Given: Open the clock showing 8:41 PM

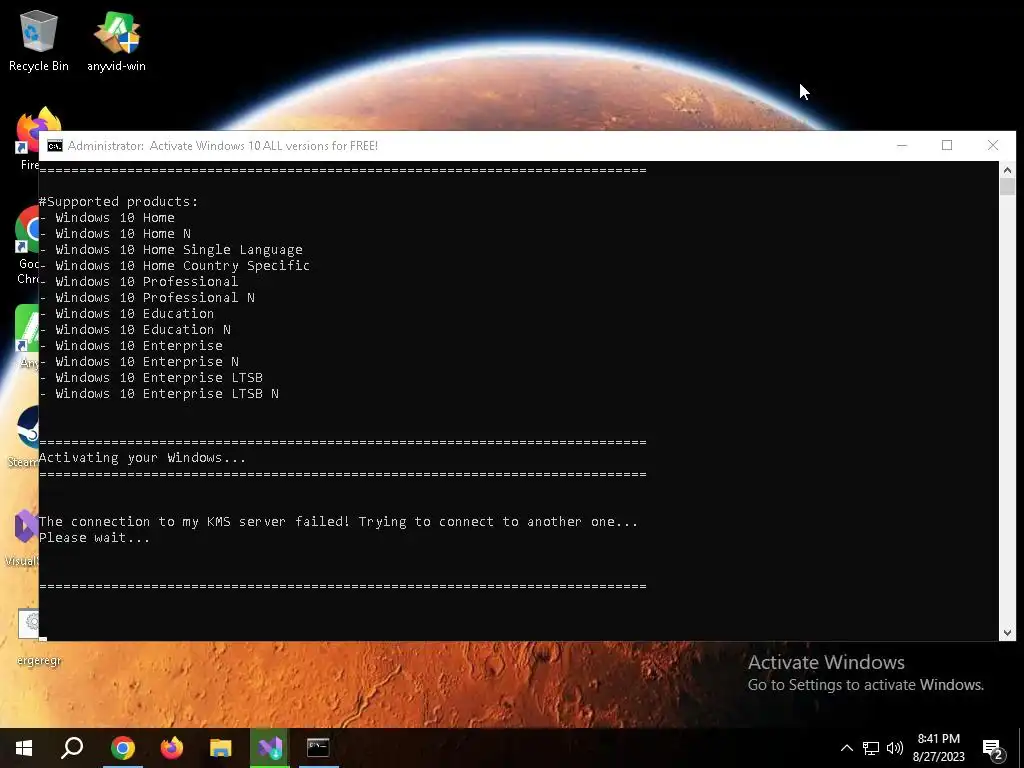Looking at the screenshot, I should (939, 748).
